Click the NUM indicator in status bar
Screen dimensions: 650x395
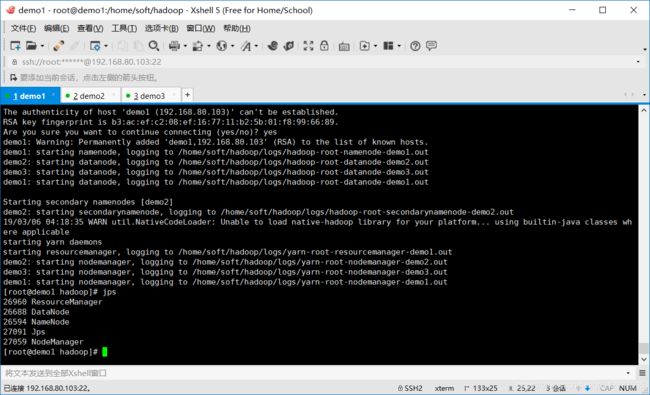click(x=628, y=388)
